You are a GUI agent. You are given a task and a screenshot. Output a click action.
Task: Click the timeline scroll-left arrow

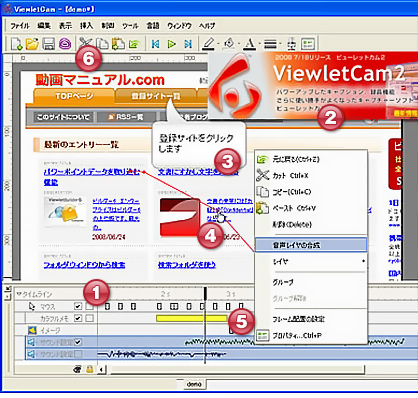tap(101, 369)
